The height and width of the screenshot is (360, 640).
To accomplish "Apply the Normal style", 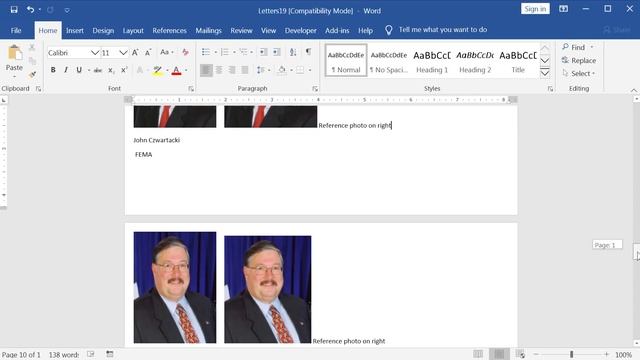I will [x=346, y=60].
